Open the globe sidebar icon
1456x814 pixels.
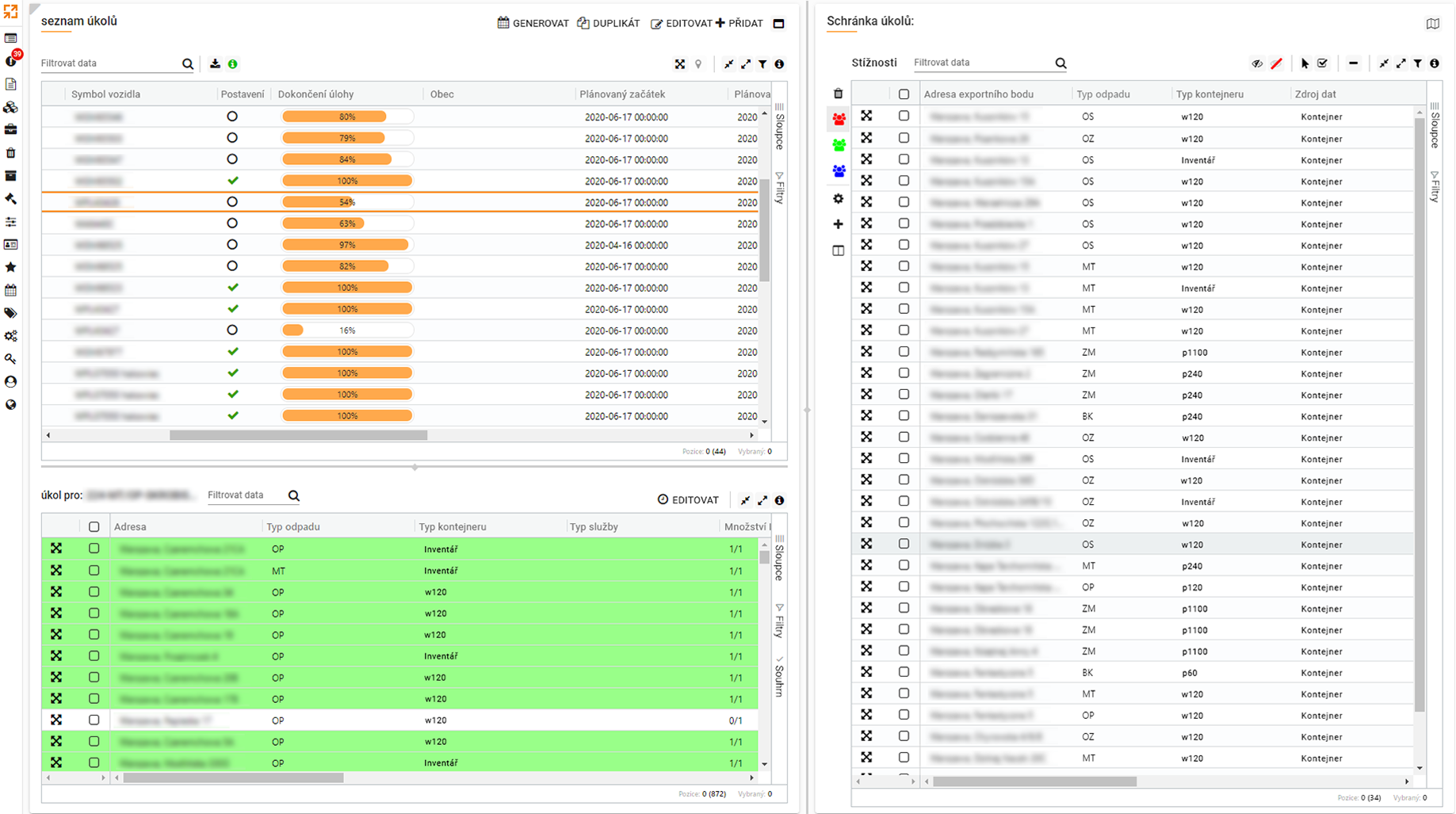10,405
